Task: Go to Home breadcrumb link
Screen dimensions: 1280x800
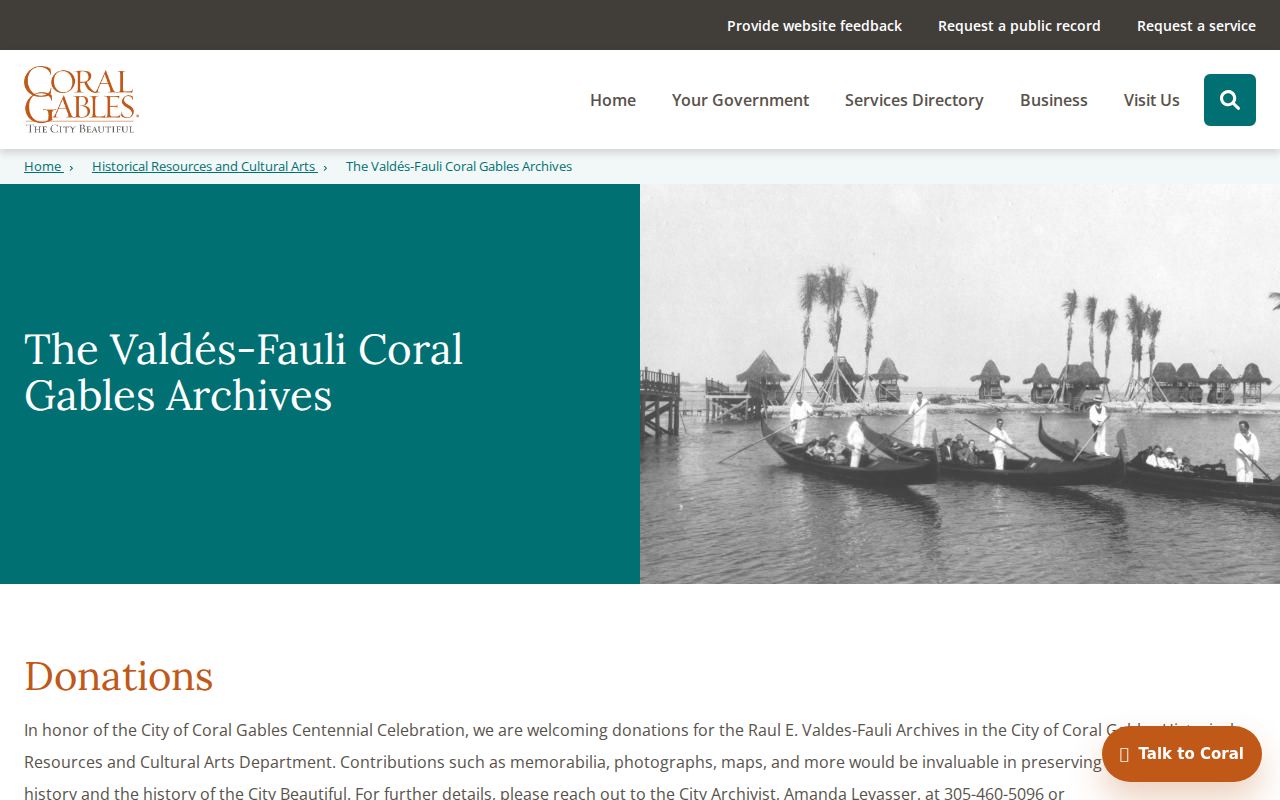Action: coord(43,166)
